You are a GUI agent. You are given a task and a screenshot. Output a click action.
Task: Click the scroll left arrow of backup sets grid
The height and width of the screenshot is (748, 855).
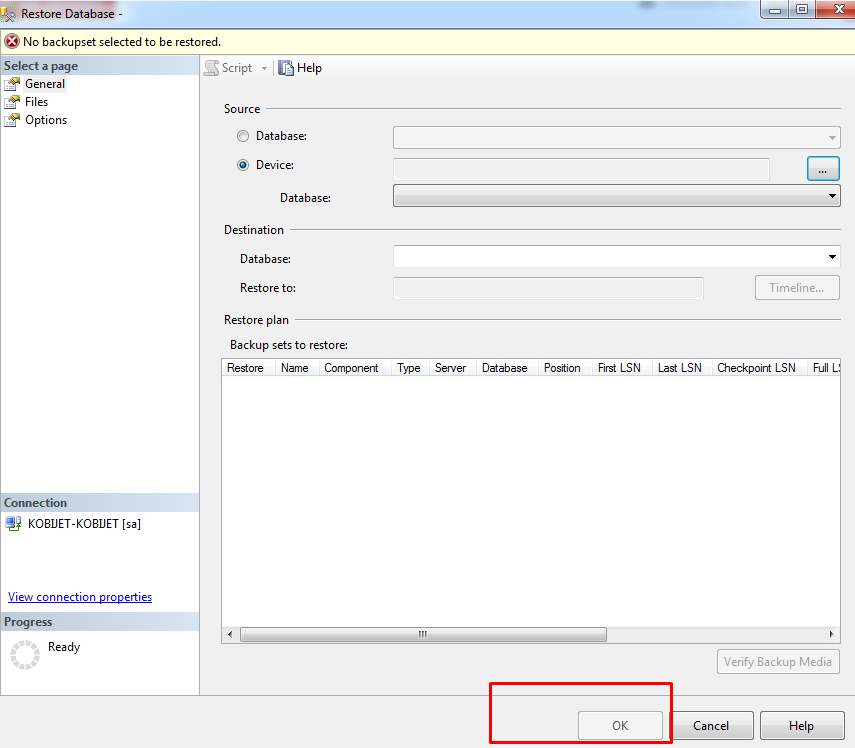click(x=230, y=634)
